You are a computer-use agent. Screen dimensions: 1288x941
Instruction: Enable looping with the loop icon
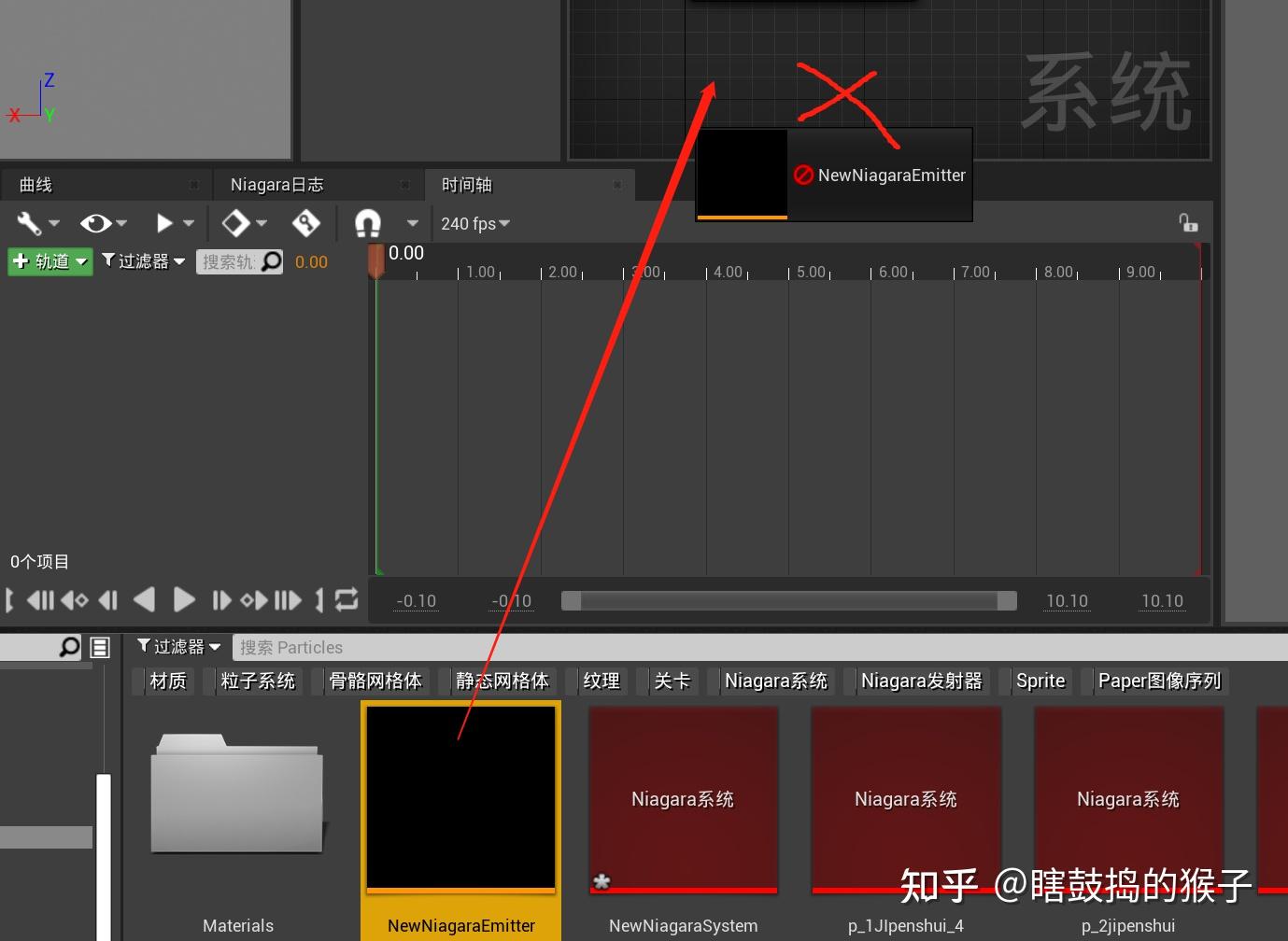pyautogui.click(x=346, y=600)
